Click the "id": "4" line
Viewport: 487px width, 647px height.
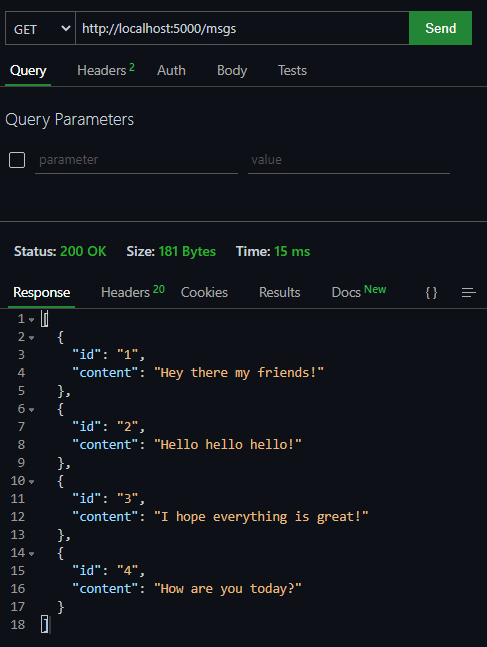[109, 571]
